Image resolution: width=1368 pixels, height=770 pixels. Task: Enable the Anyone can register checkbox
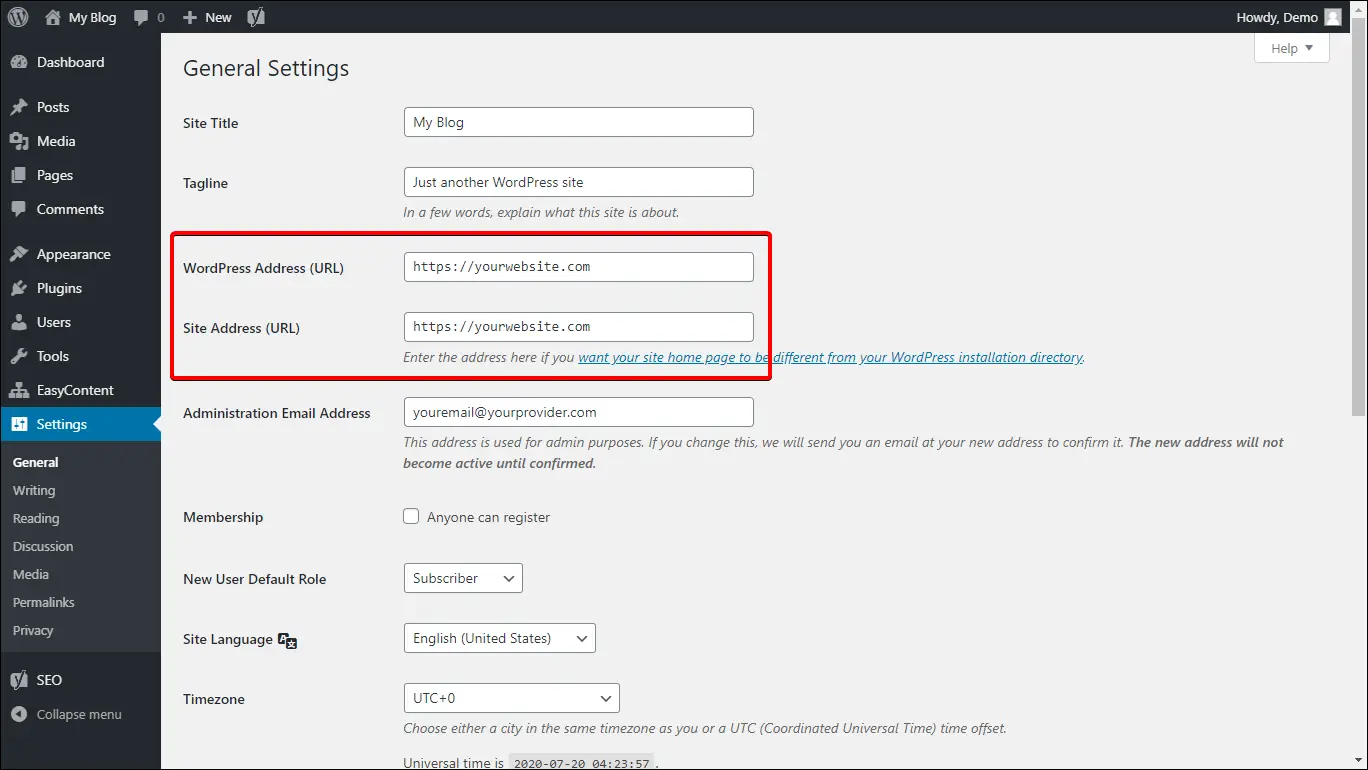411,516
